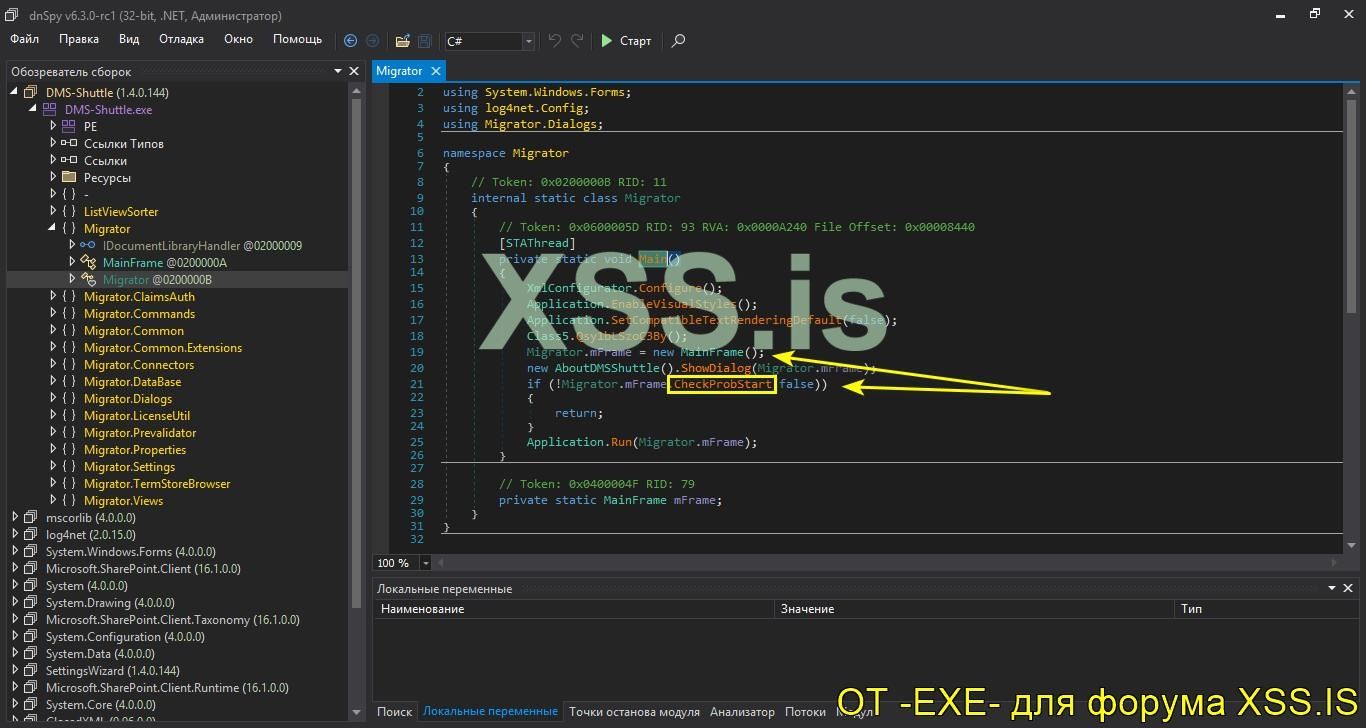This screenshot has width=1366, height=728.
Task: Expand the Migrator.ClaimsAuth namespace
Action: tap(53, 297)
